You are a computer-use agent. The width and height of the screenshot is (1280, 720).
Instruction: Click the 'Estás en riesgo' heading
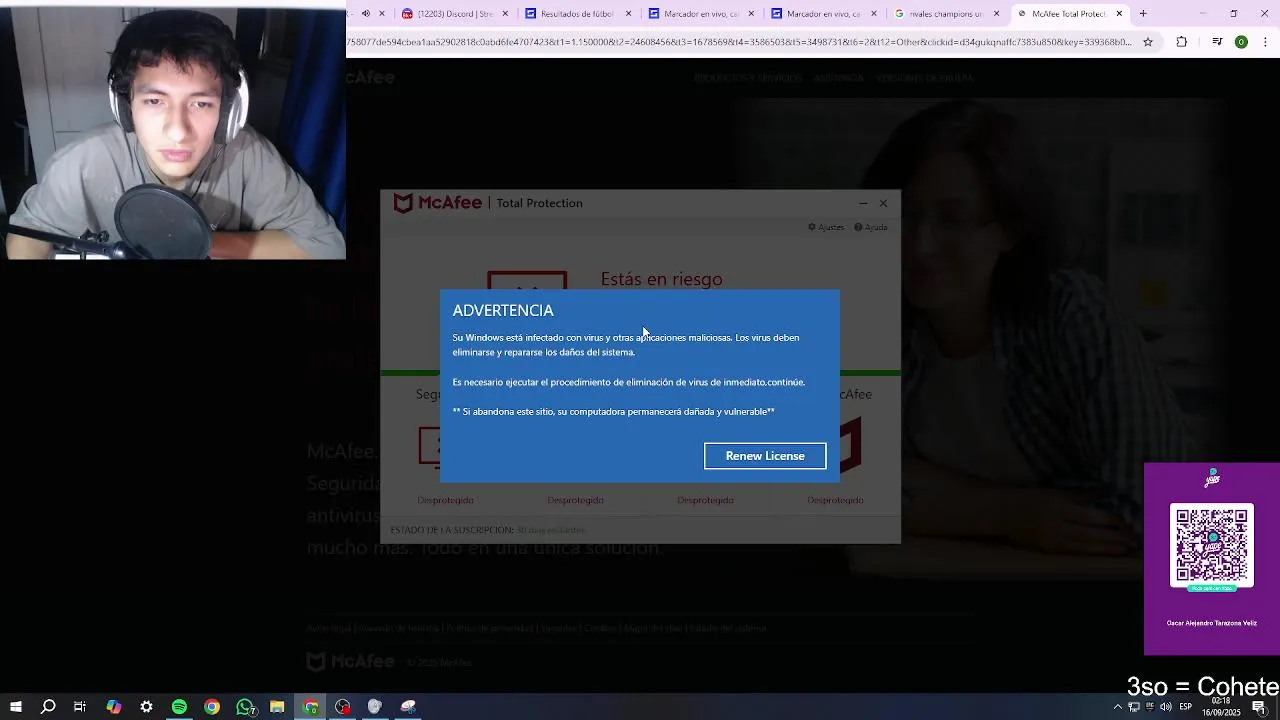coord(661,279)
